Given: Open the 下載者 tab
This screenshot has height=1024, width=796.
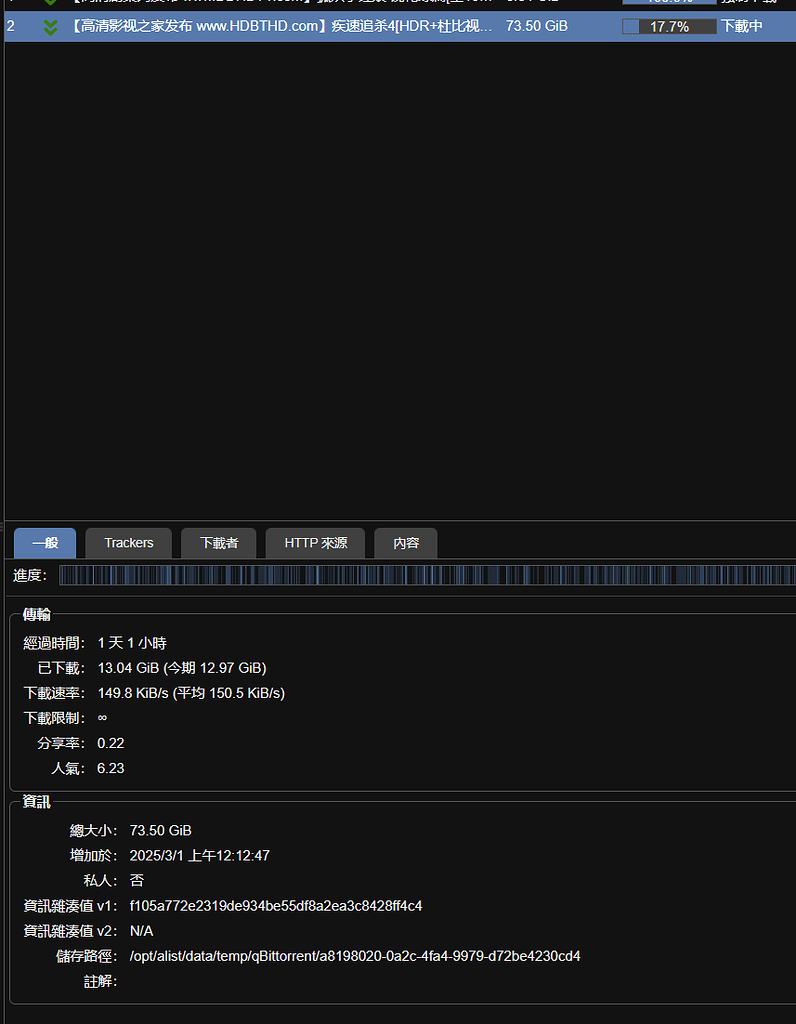Looking at the screenshot, I should pyautogui.click(x=219, y=543).
